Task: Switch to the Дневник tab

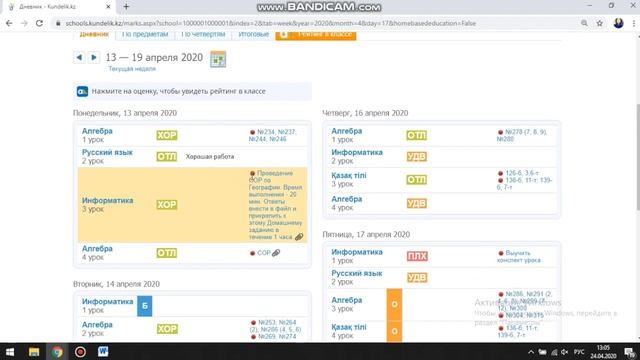Action: coord(94,34)
